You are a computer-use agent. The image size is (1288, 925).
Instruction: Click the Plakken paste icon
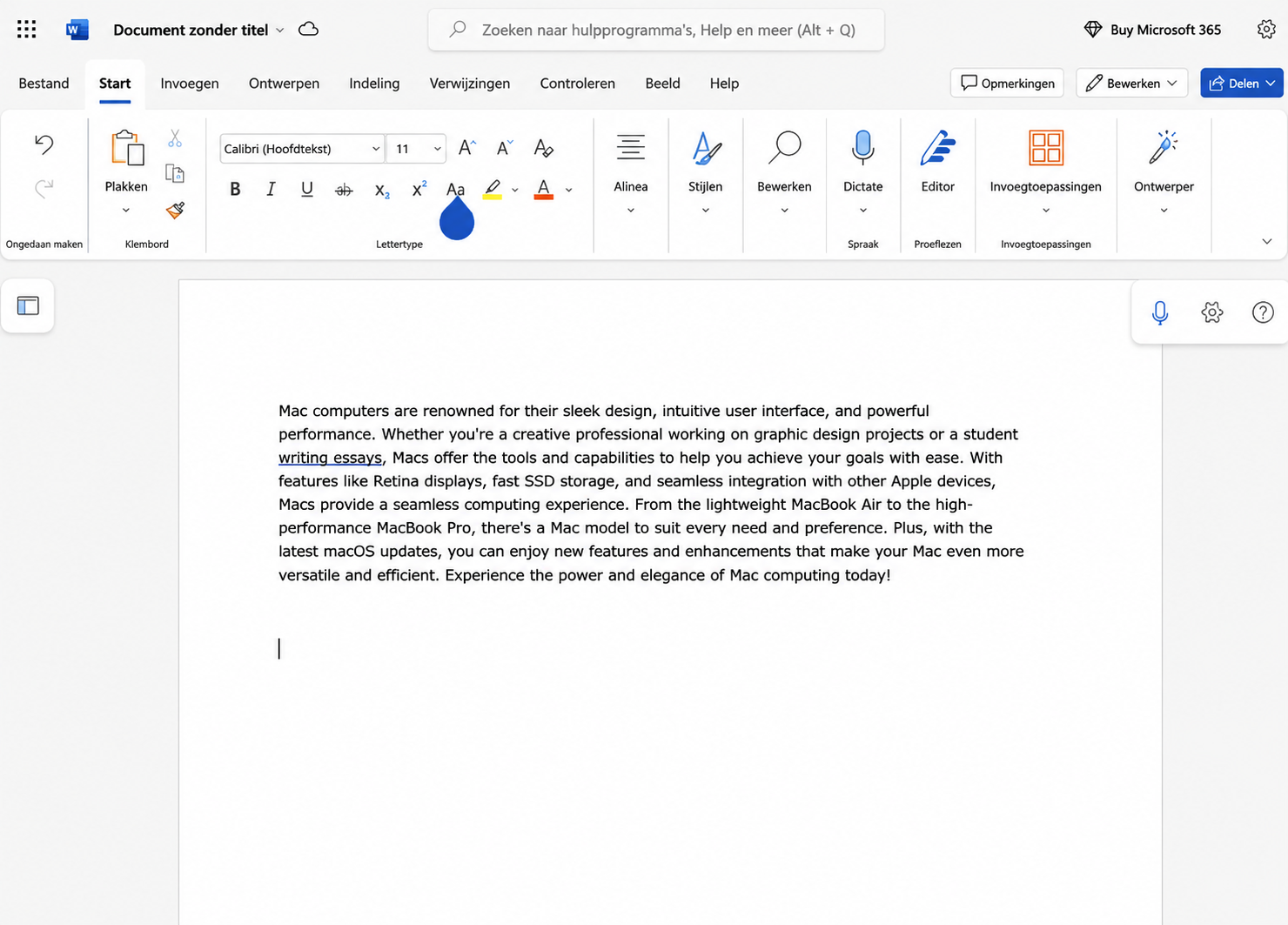click(126, 148)
